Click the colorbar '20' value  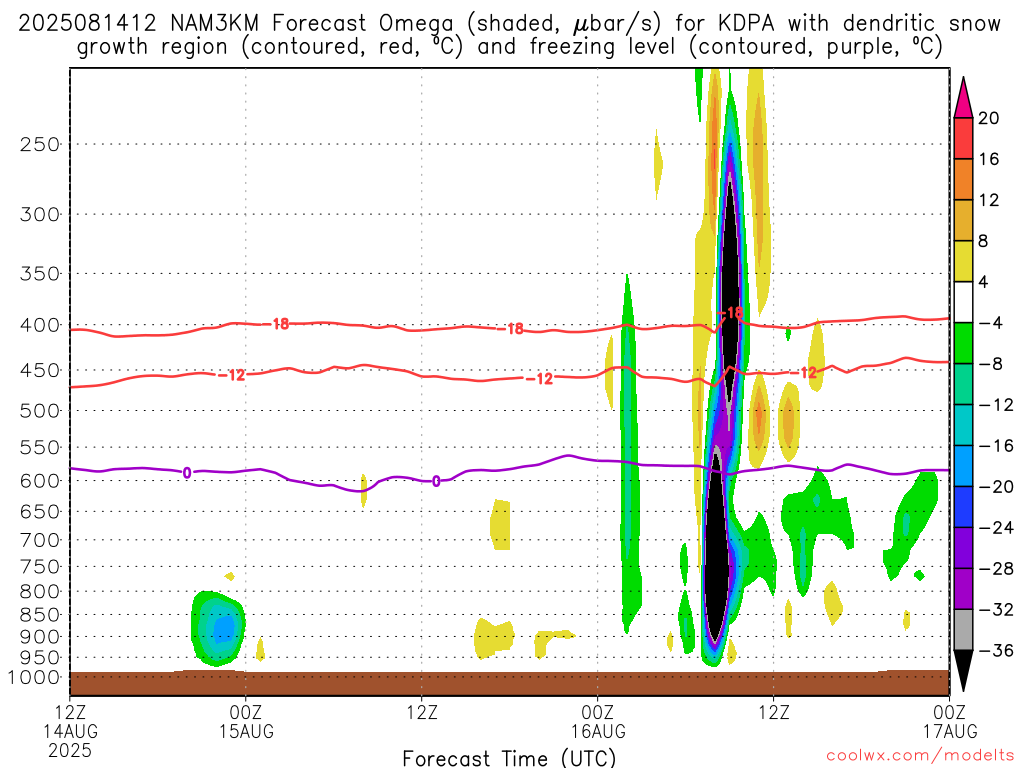click(989, 118)
